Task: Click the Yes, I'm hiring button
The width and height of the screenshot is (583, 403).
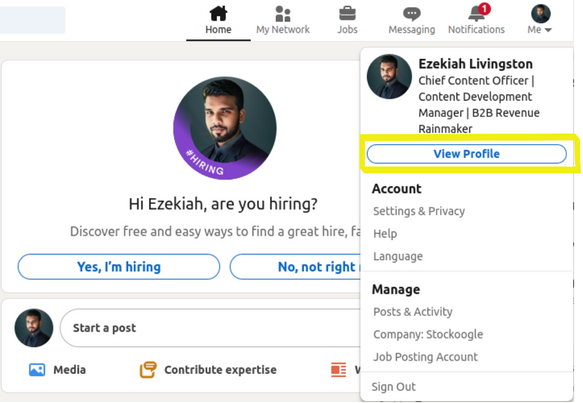Action: click(119, 267)
